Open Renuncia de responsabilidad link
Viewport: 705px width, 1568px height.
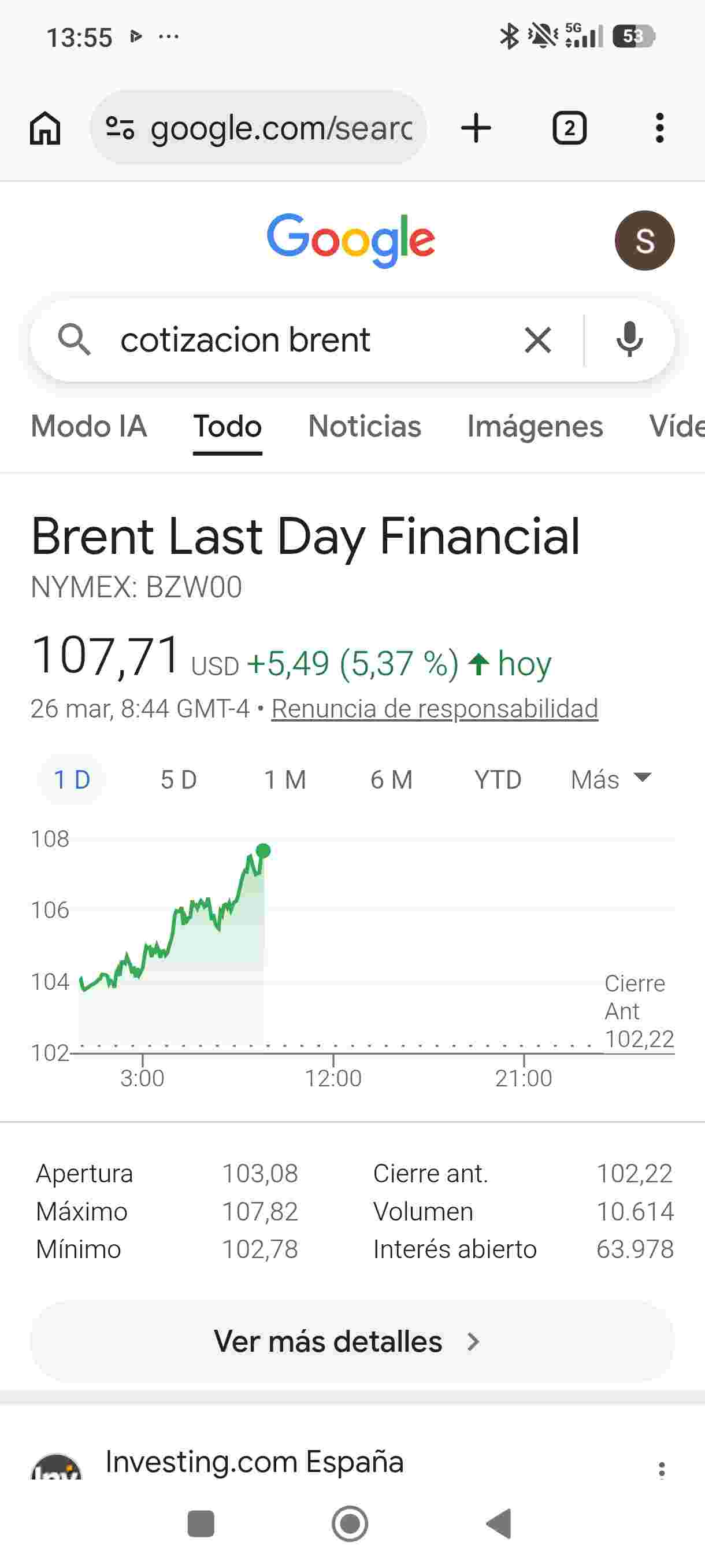click(435, 708)
